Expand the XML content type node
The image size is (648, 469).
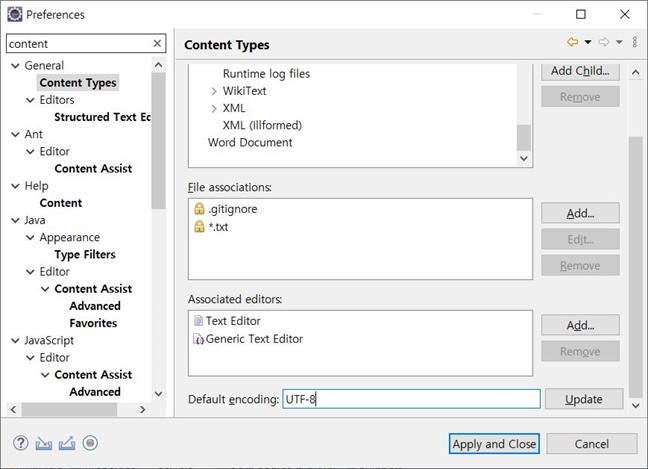tap(214, 108)
